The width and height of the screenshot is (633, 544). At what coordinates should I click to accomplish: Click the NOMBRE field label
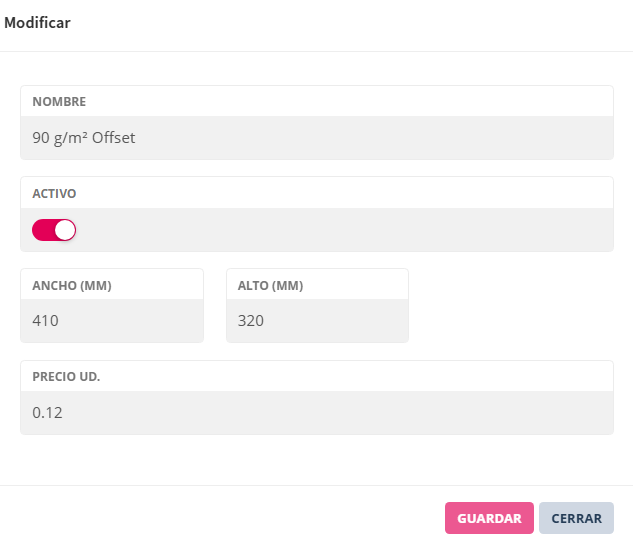coord(59,101)
